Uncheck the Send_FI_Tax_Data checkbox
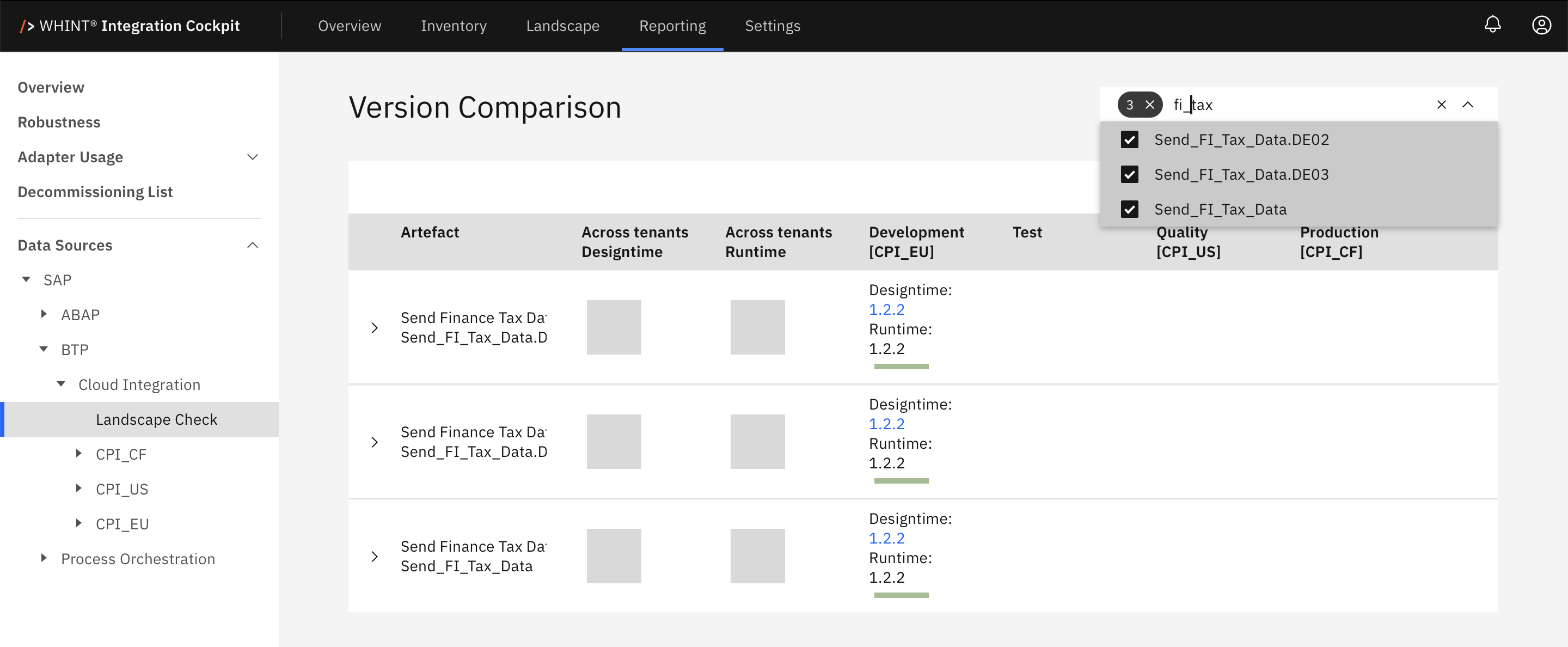The image size is (1568, 647). pos(1129,209)
